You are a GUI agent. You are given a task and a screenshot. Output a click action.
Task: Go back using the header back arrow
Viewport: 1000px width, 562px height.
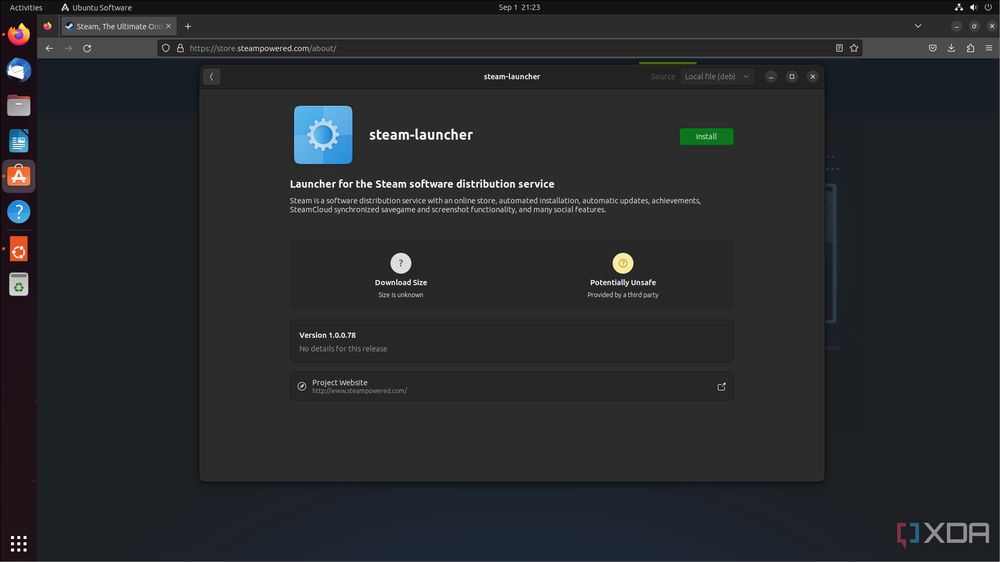point(211,77)
